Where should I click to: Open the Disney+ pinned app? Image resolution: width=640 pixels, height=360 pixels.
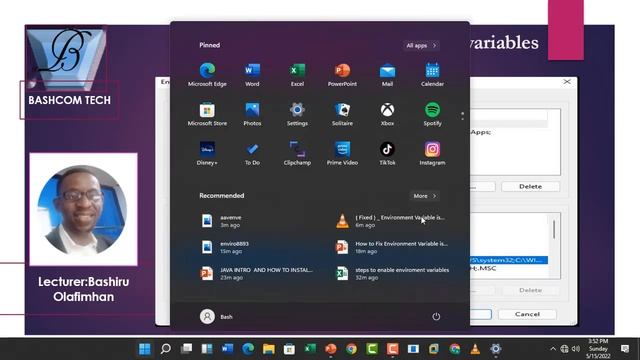[x=207, y=153]
